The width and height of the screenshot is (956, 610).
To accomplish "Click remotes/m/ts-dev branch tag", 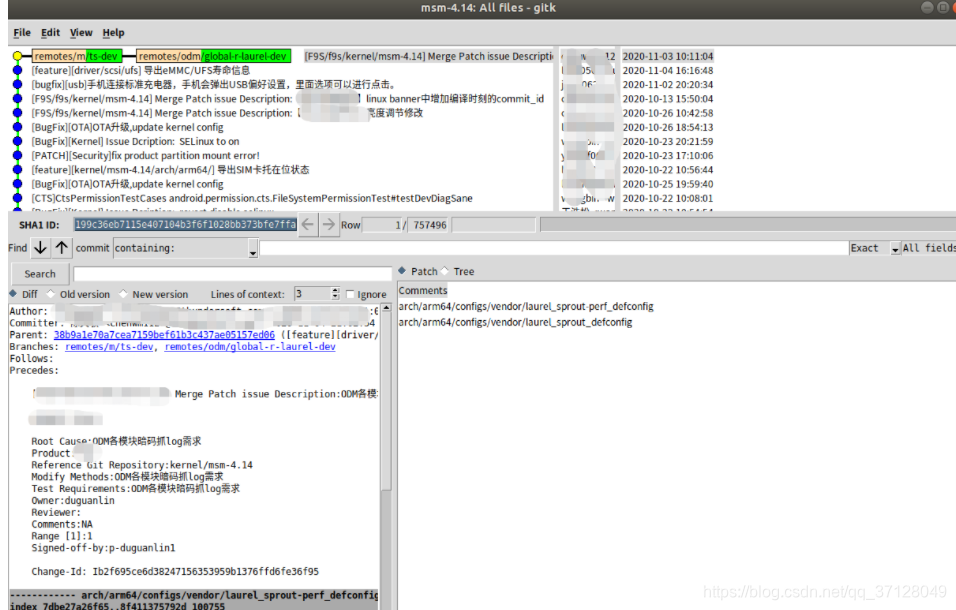I will 77,56.
